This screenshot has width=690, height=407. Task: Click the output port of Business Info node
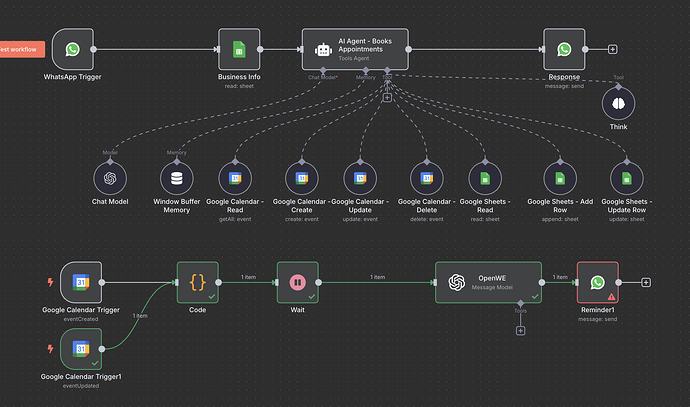260,49
